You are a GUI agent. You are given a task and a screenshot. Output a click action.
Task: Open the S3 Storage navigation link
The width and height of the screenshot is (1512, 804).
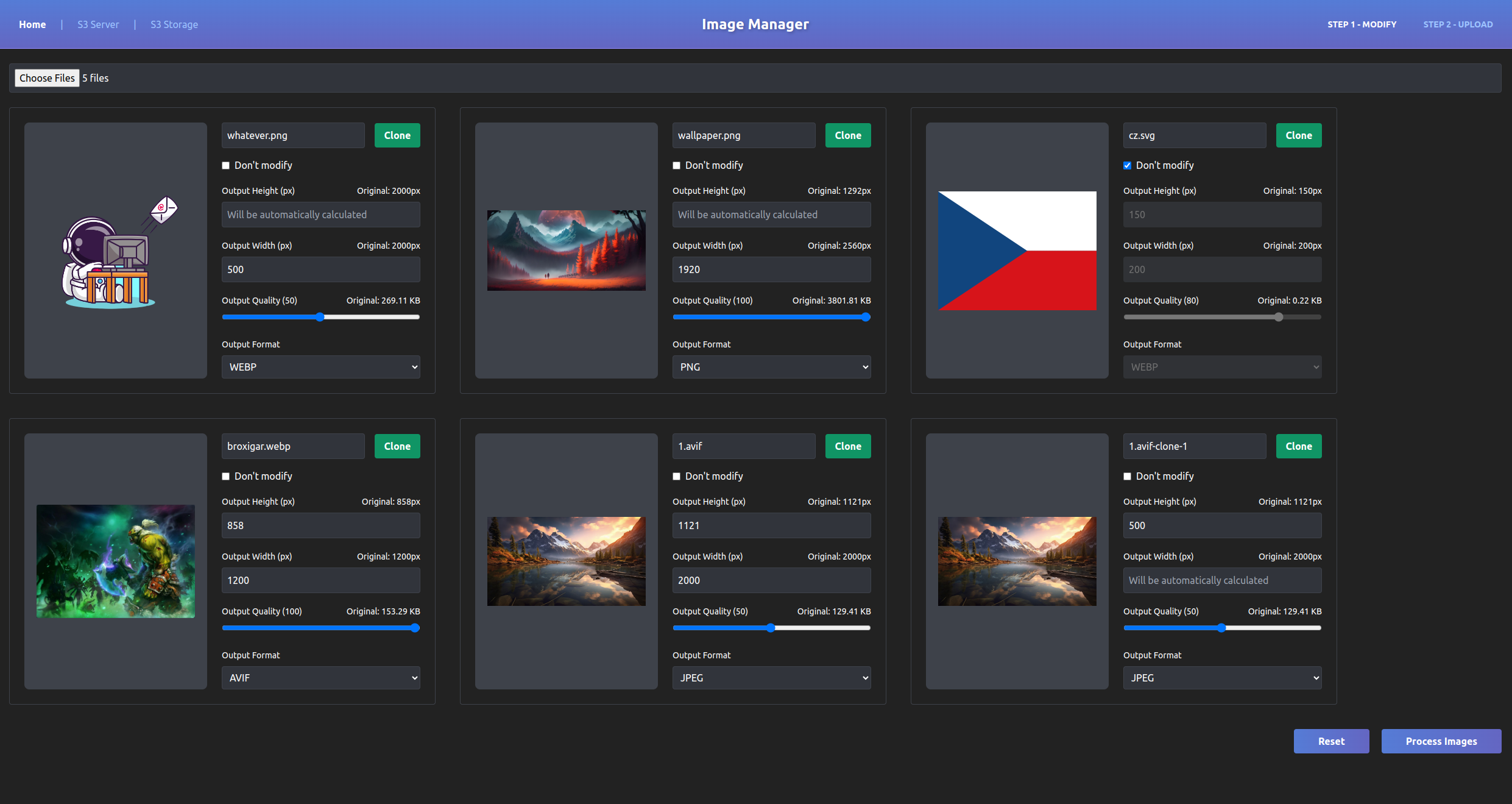[x=174, y=24]
